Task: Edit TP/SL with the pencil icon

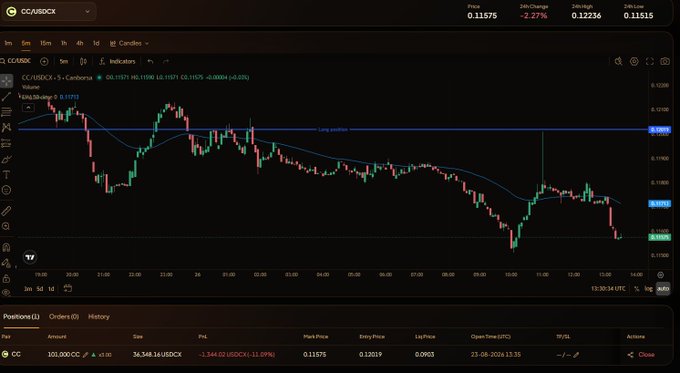Action: [576, 355]
